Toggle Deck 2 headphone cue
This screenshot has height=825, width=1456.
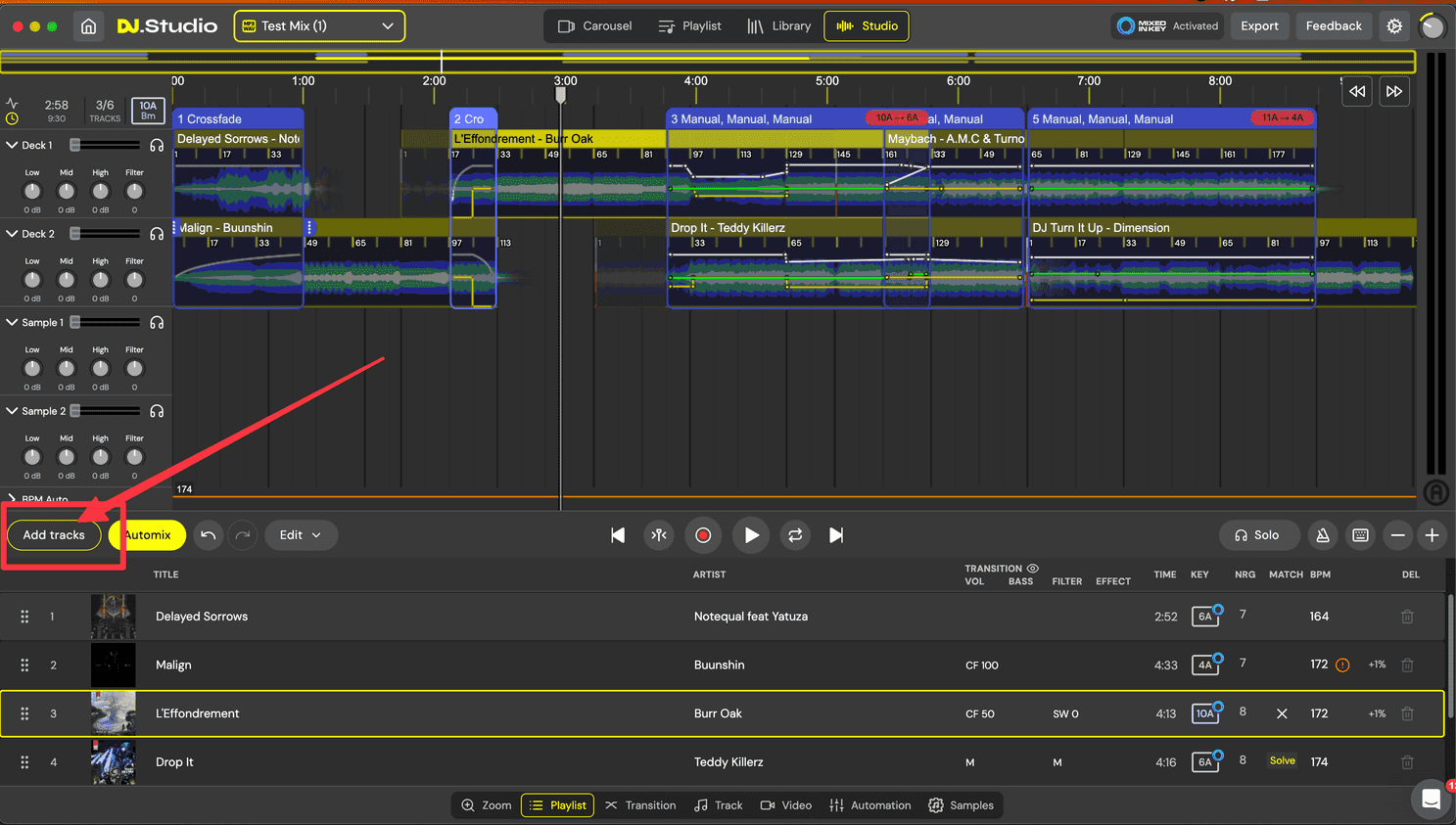pyautogui.click(x=157, y=234)
